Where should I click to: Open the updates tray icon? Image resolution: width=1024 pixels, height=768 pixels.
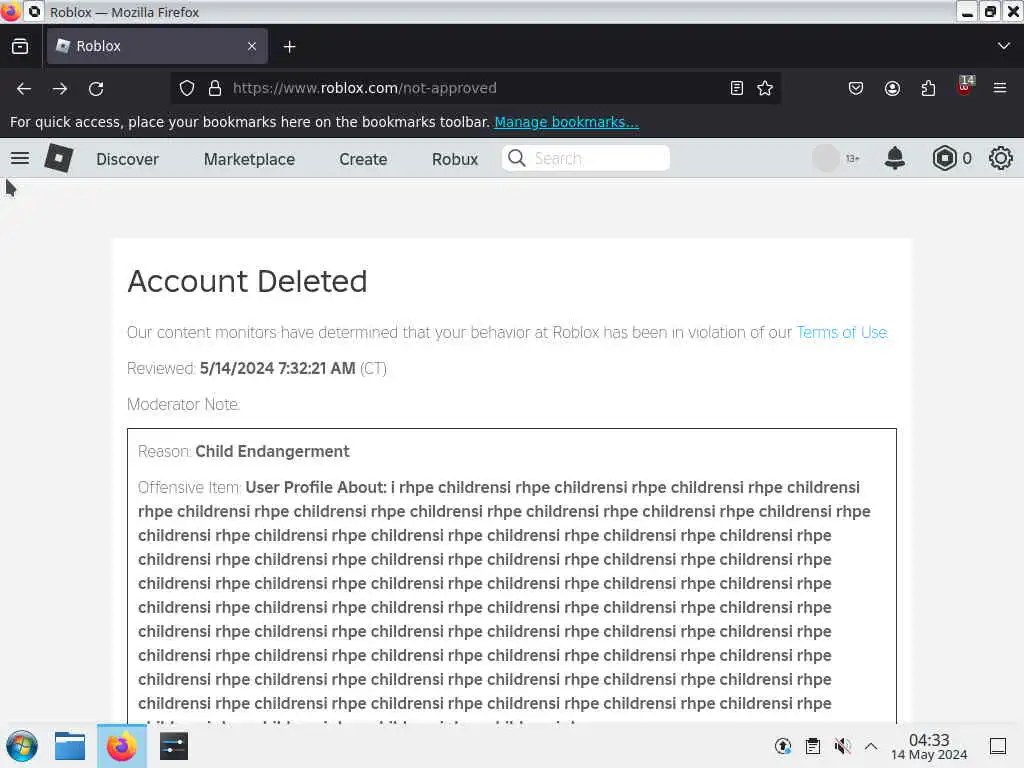(782, 746)
